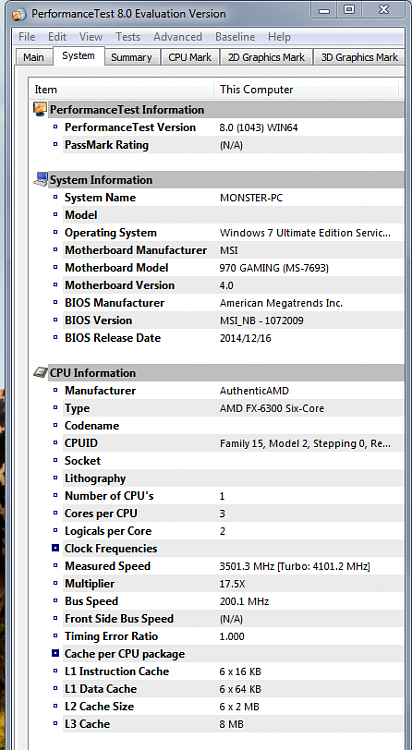Click the System Information computer icon
The image size is (412, 750).
pos(41,180)
